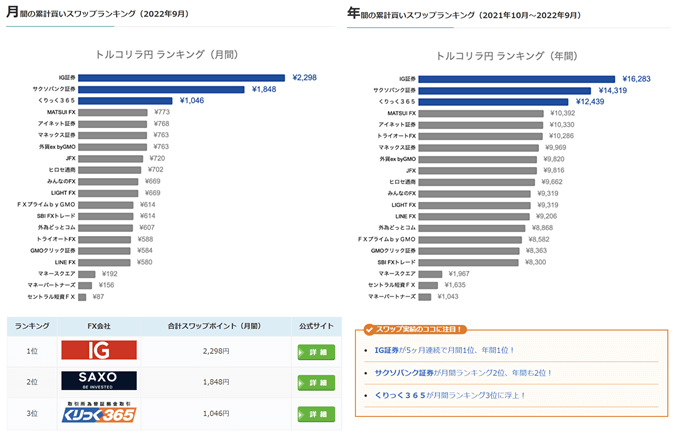Click the FX会社 column header
Viewport: 680px width, 434px height.
(x=99, y=326)
